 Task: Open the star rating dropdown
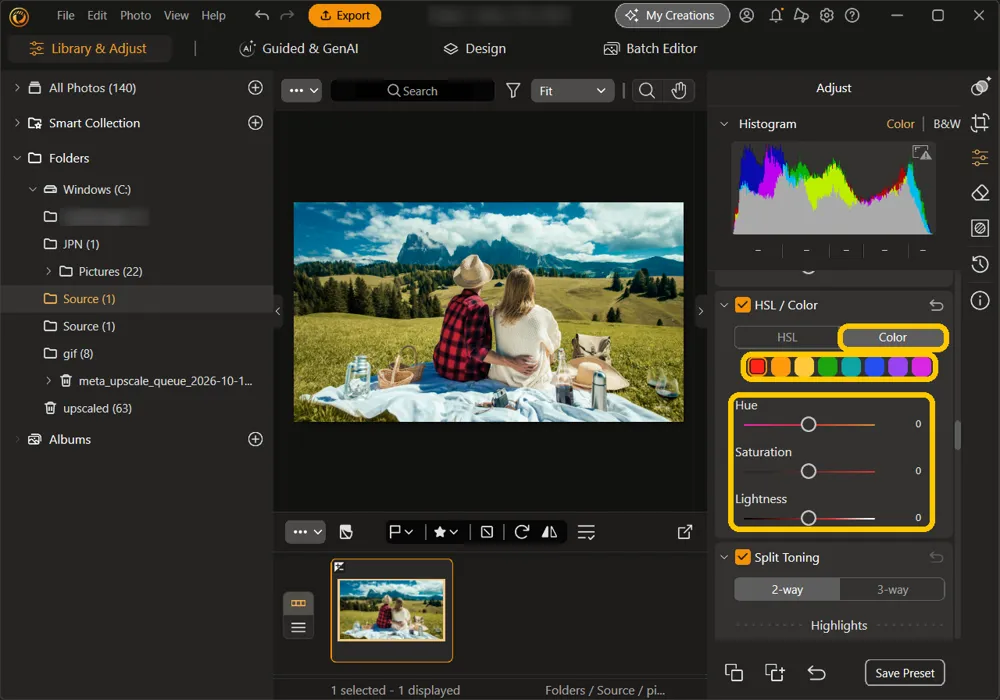[446, 532]
